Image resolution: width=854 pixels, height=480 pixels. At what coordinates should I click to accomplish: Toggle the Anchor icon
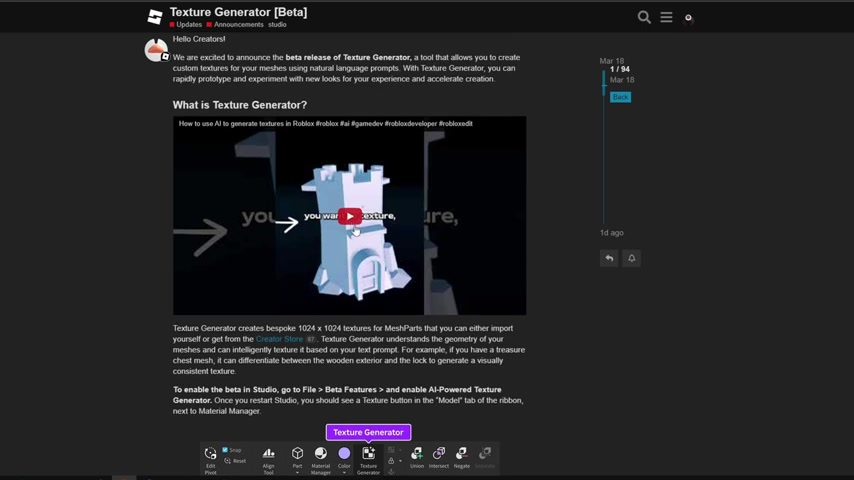(391, 471)
